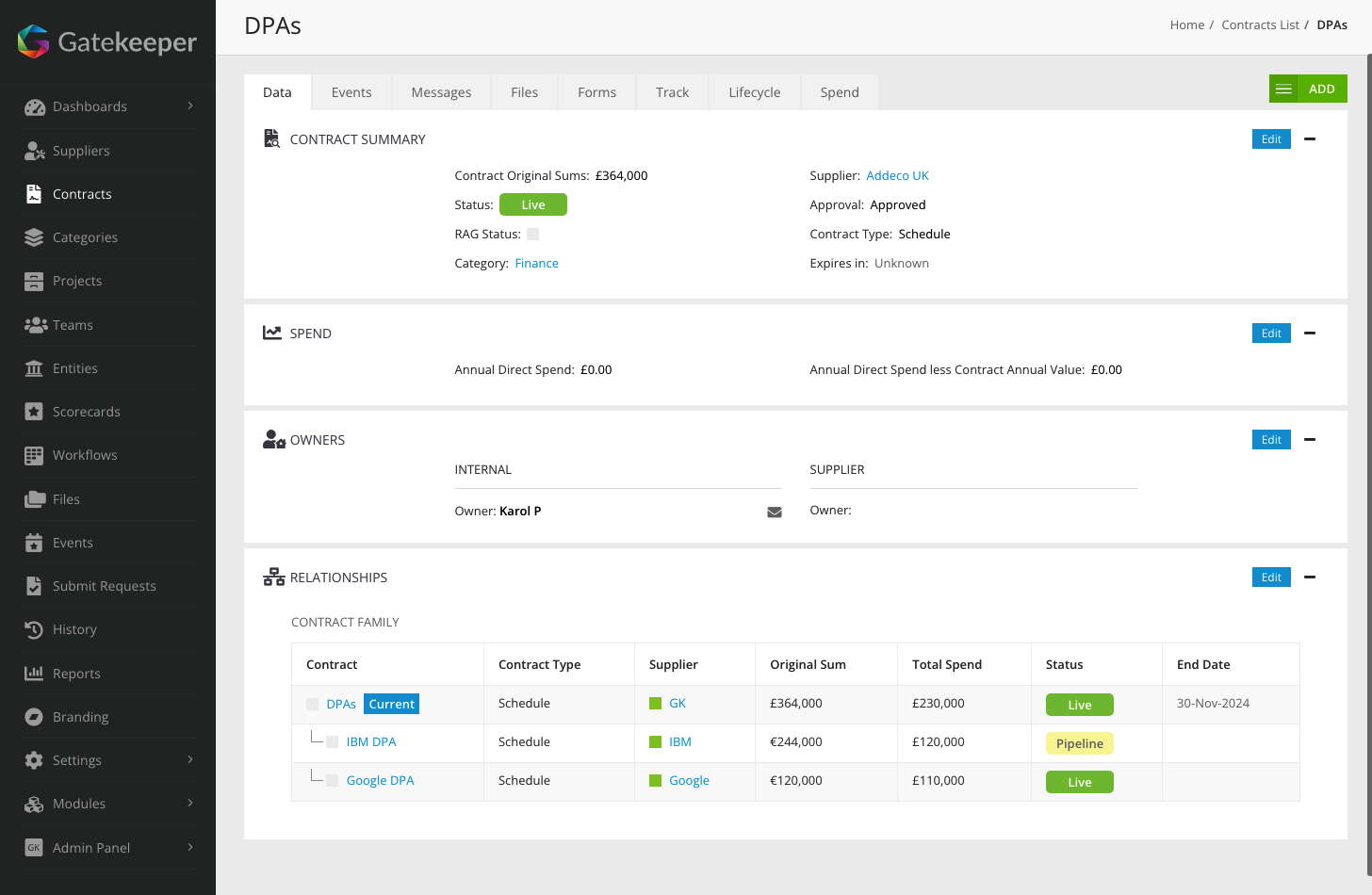
Task: Go to Contracts List in breadcrumb
Action: tap(1260, 25)
